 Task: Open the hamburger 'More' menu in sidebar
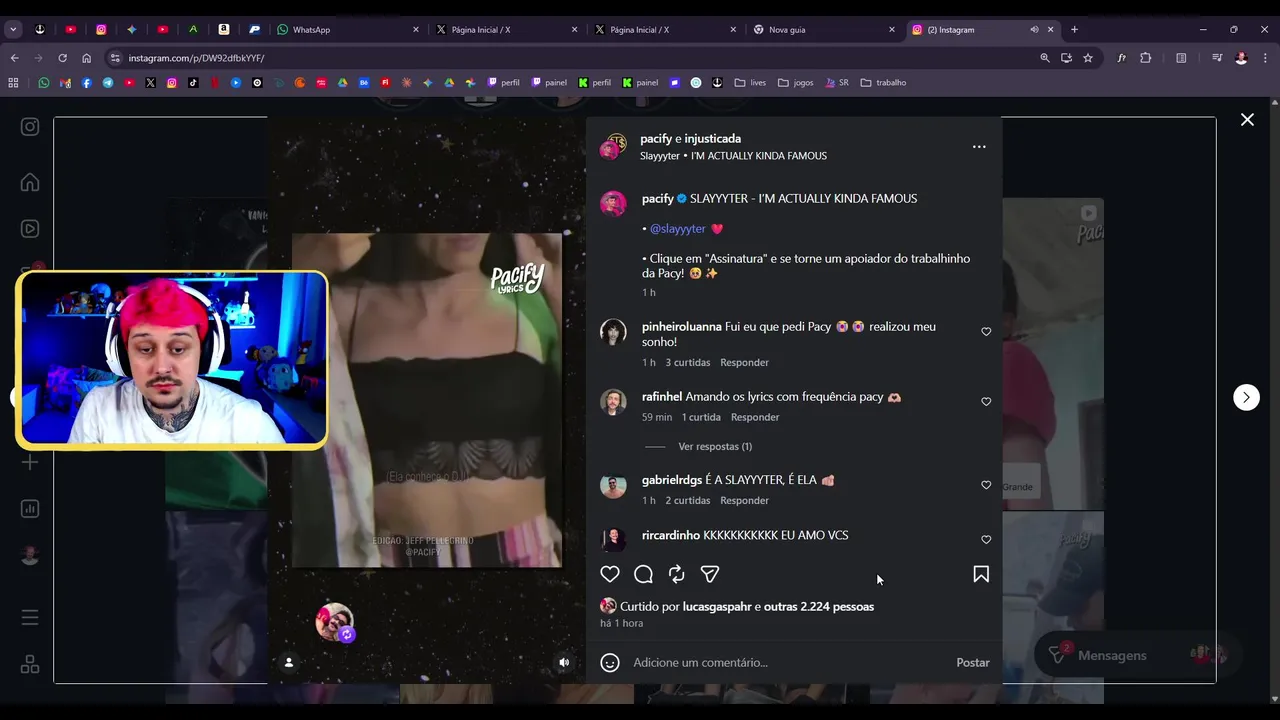click(x=30, y=617)
